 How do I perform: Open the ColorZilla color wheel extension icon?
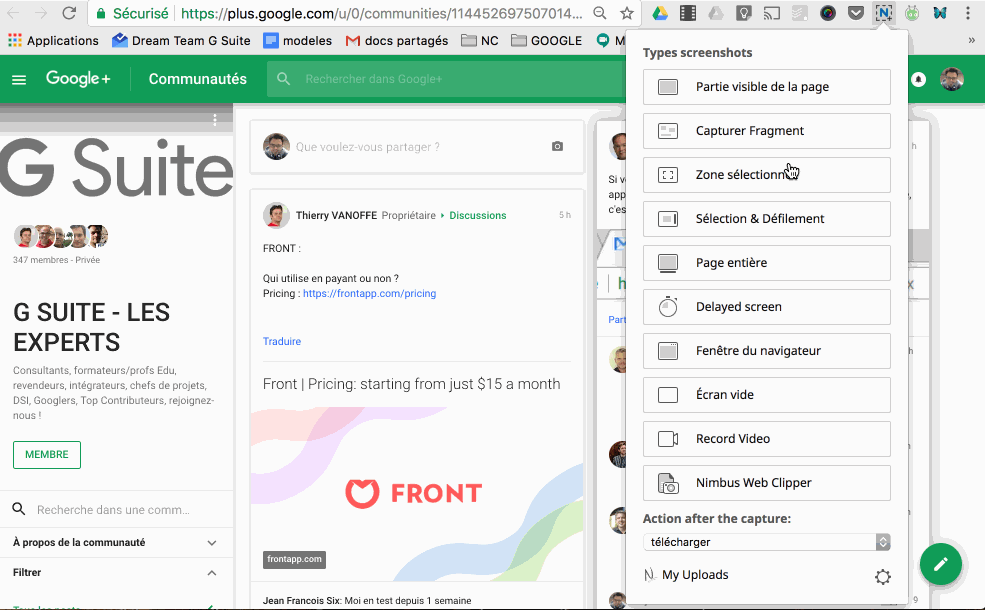[x=827, y=14]
